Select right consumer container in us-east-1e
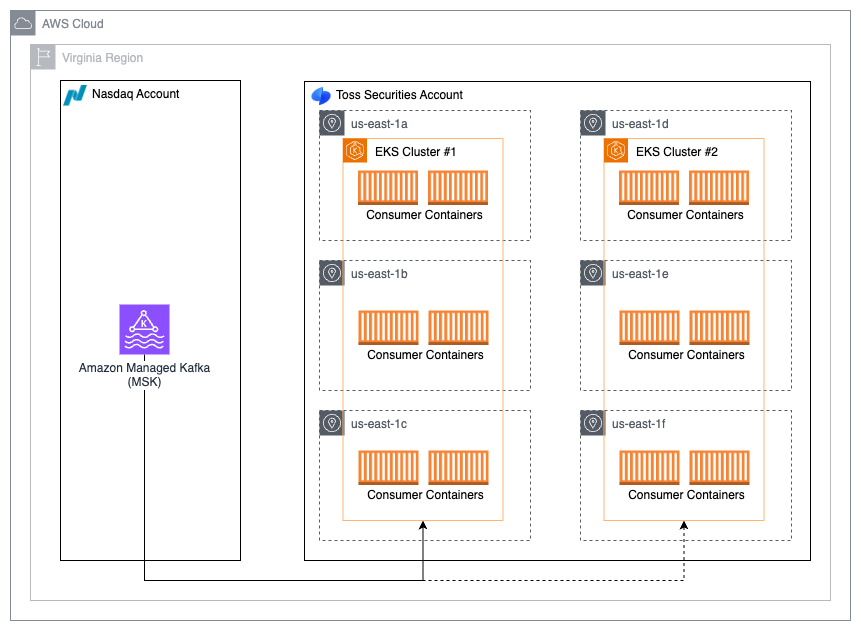Image resolution: width=861 pixels, height=632 pixels. click(719, 327)
